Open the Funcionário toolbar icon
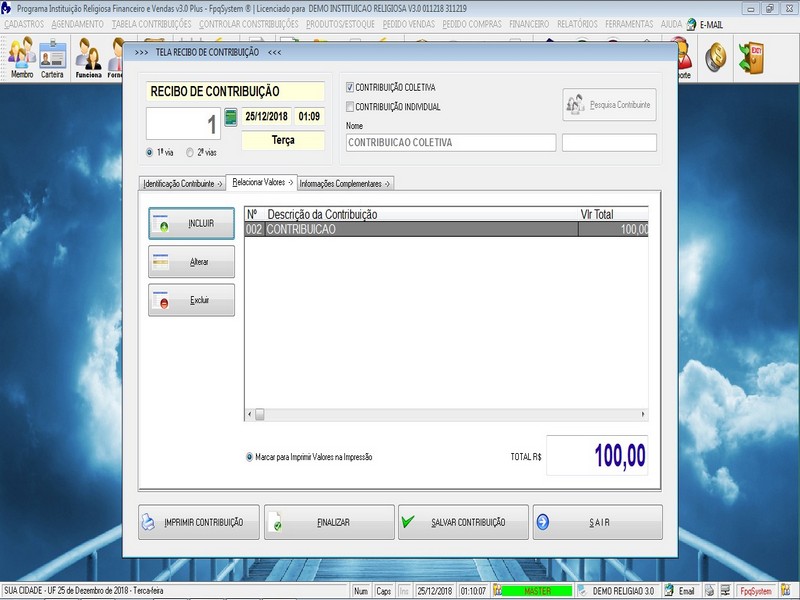The width and height of the screenshot is (800, 600). click(89, 58)
